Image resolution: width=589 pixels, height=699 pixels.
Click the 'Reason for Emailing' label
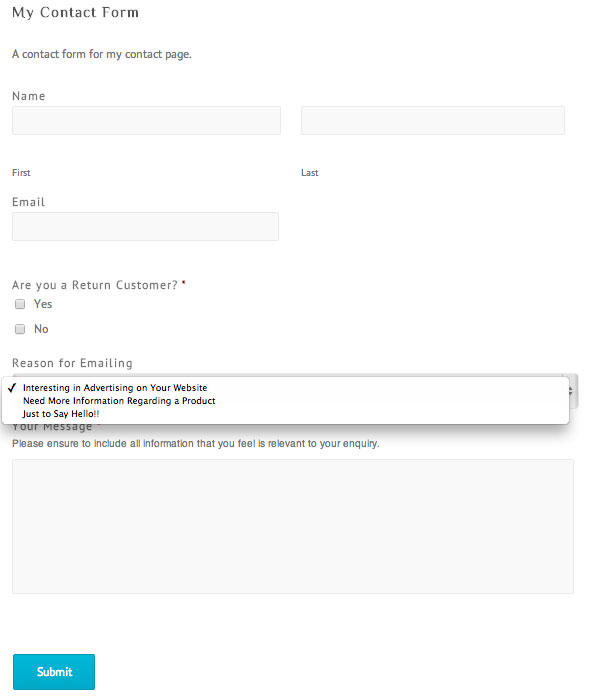72,363
